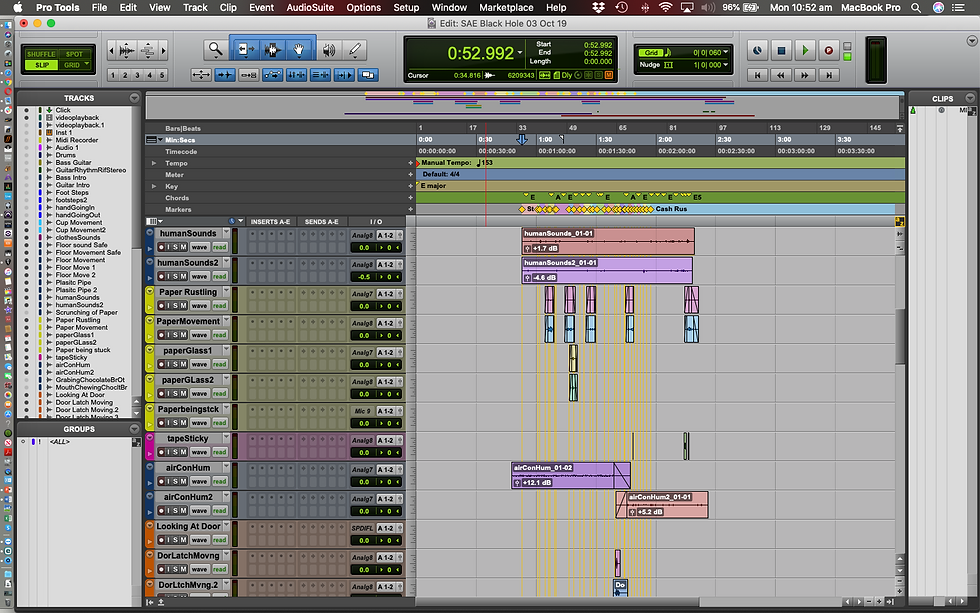Image resolution: width=980 pixels, height=613 pixels.
Task: Record-enable the airConHum2 track
Action: 161,511
